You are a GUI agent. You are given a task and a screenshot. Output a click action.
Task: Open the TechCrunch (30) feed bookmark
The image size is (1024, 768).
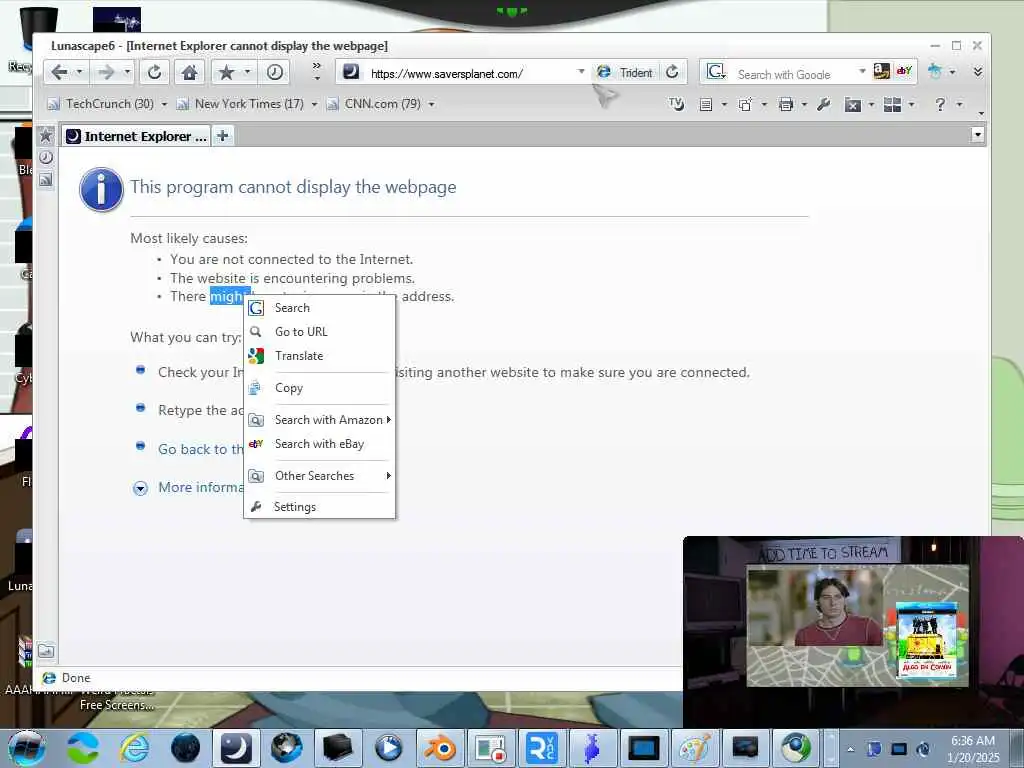[x=101, y=104]
